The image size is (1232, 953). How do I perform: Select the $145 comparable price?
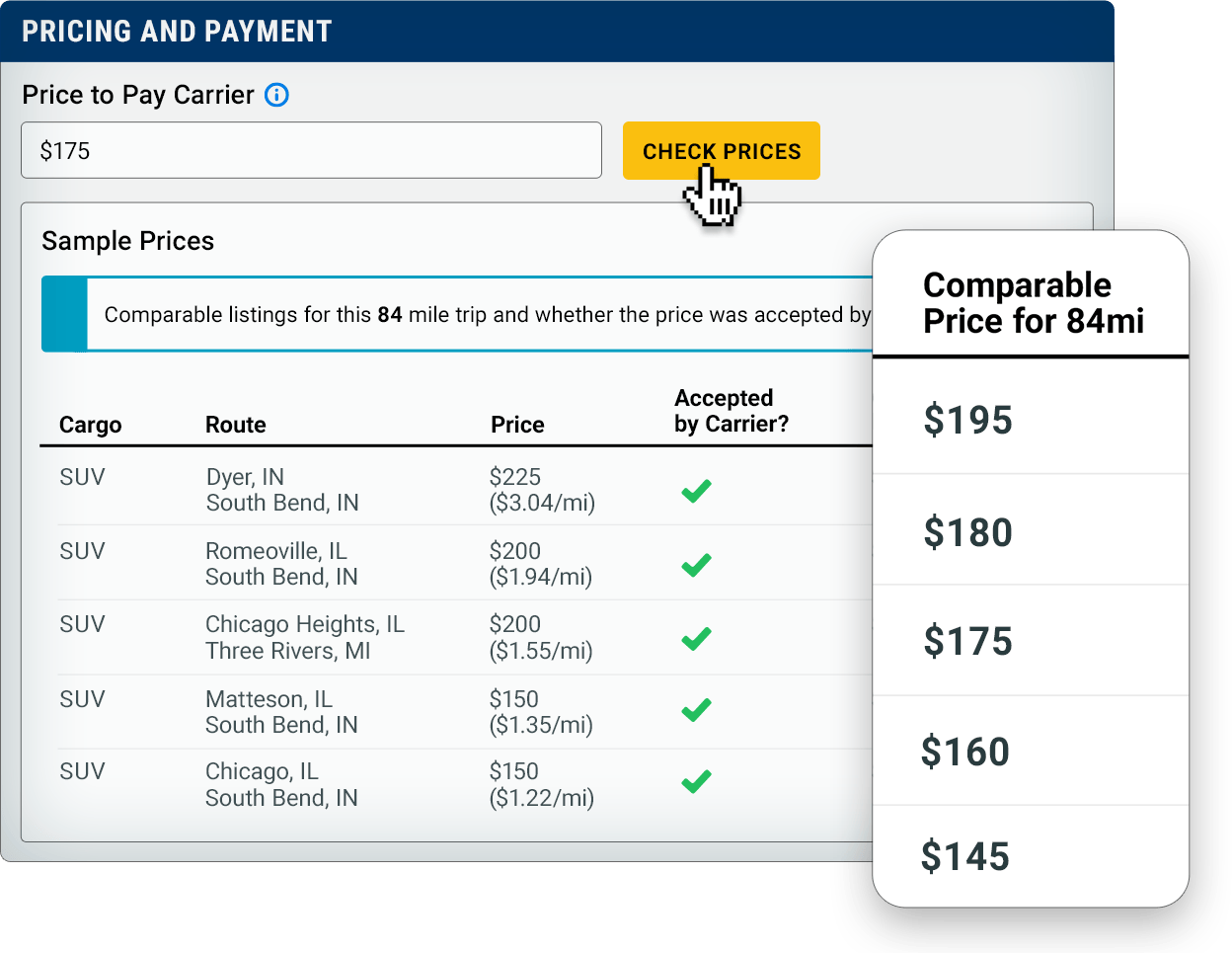point(1031,855)
